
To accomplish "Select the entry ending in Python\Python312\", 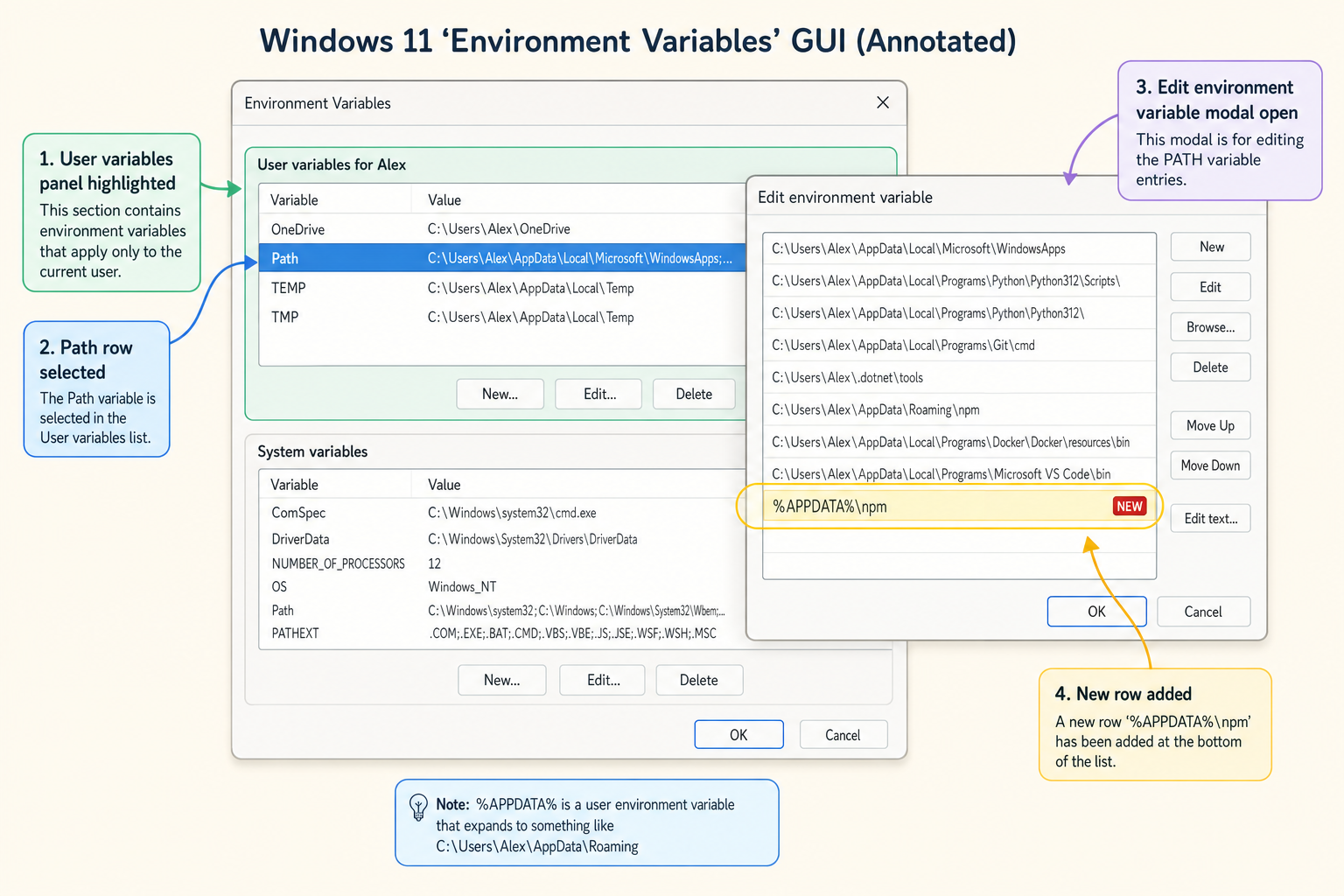I will point(959,313).
